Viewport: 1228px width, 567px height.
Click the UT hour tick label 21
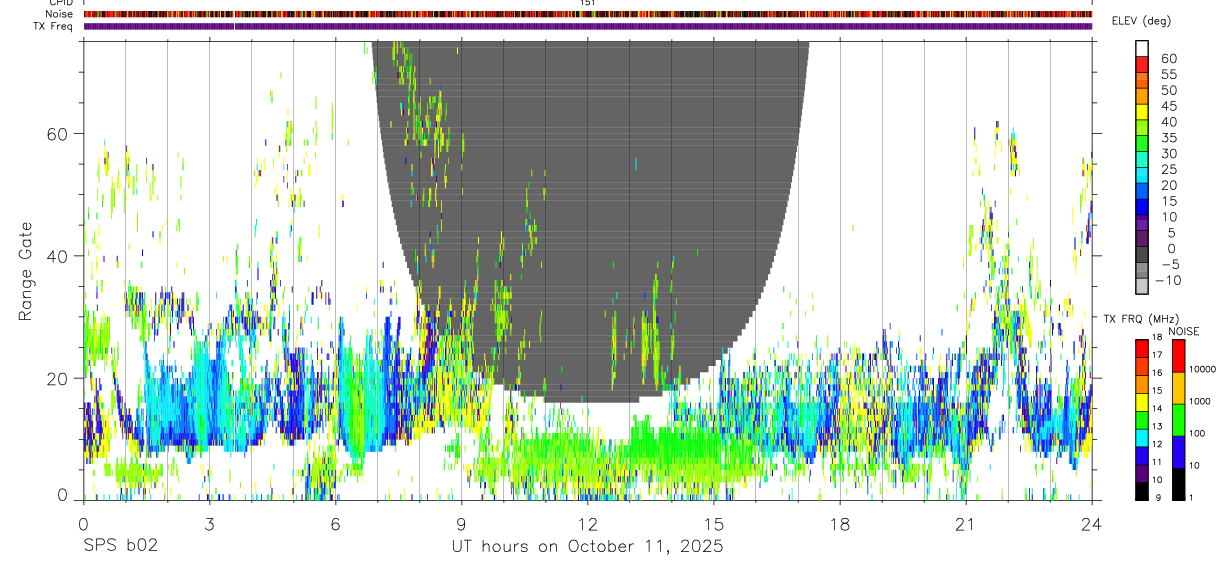965,523
